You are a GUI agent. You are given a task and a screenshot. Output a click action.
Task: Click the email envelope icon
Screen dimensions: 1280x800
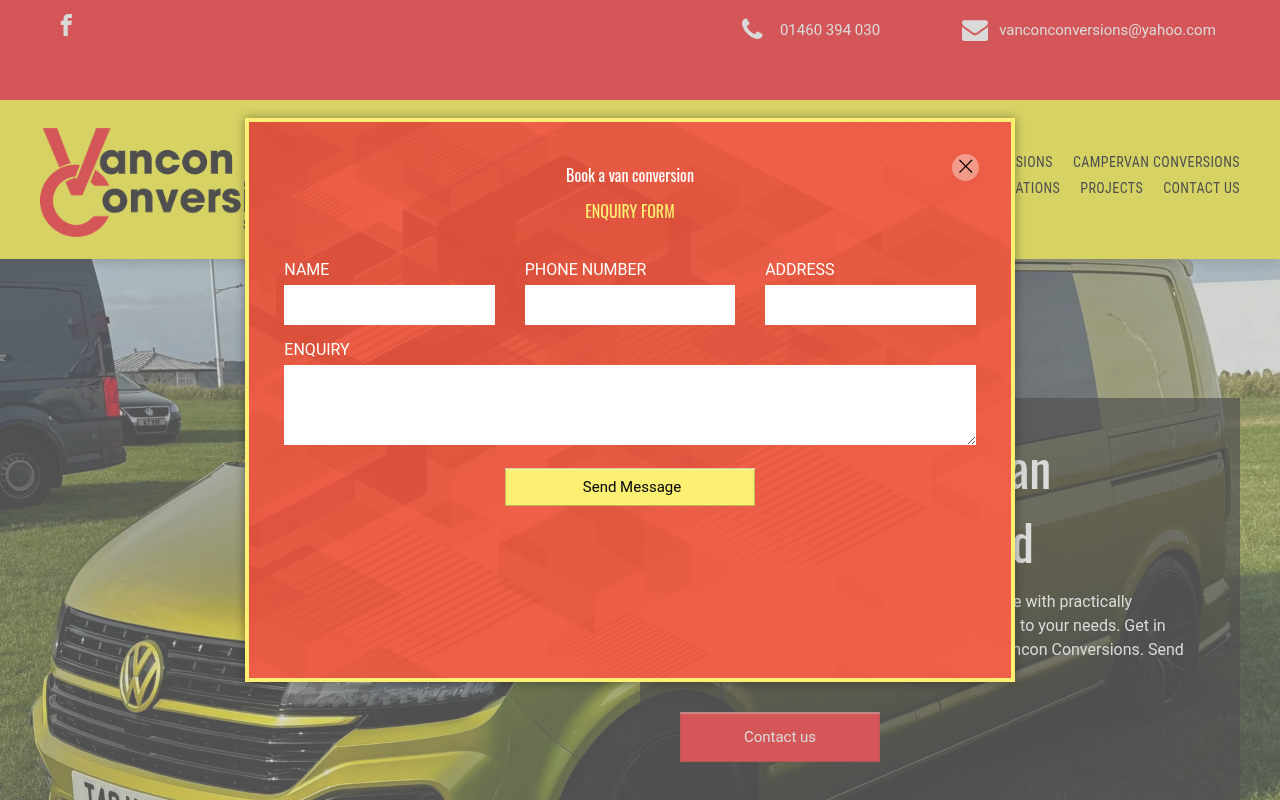click(x=974, y=31)
